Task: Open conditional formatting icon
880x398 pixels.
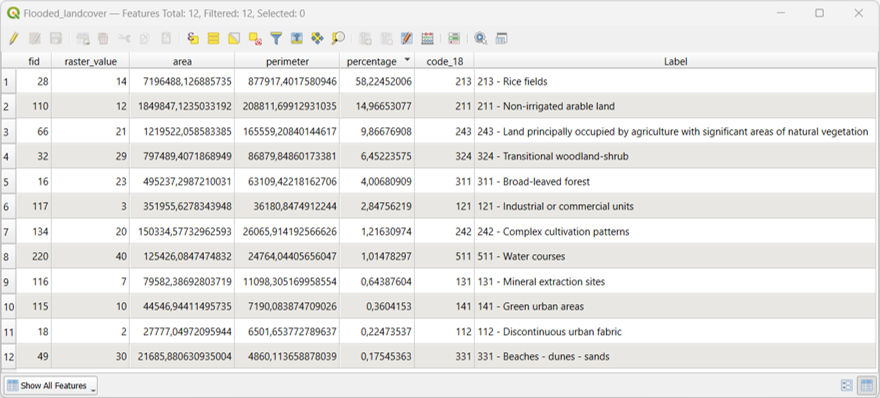Action: [454, 38]
